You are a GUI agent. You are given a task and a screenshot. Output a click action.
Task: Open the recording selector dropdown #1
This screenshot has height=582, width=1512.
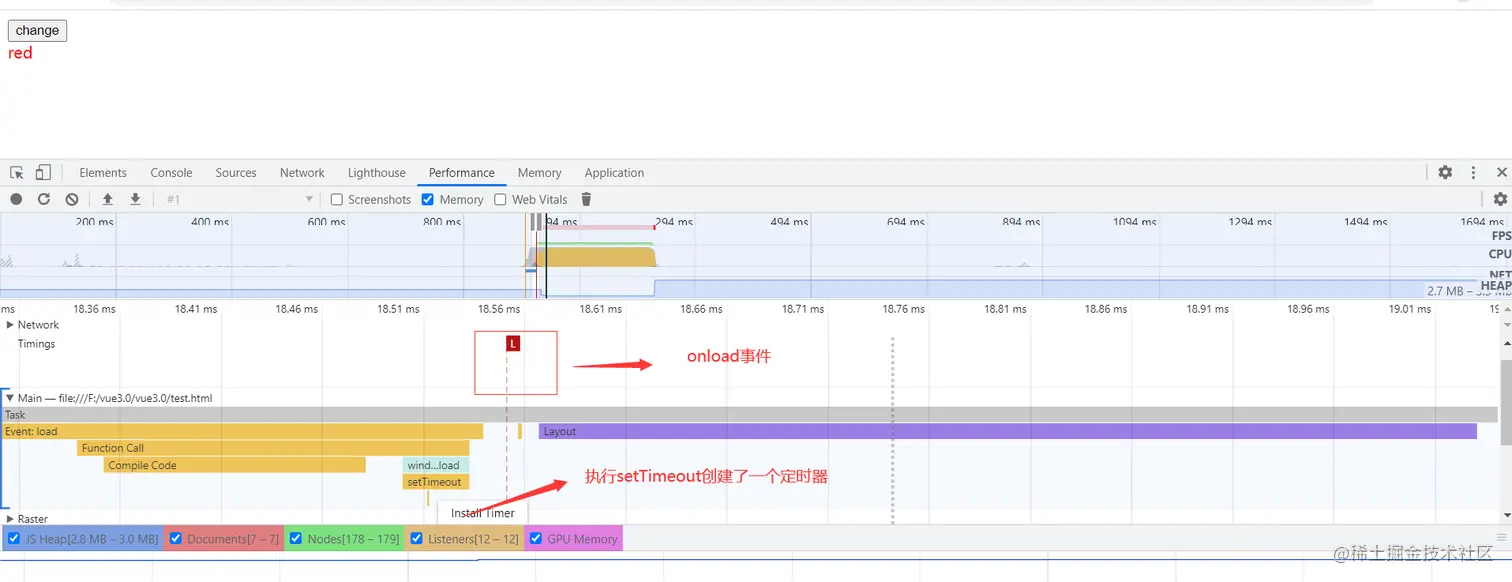click(239, 199)
